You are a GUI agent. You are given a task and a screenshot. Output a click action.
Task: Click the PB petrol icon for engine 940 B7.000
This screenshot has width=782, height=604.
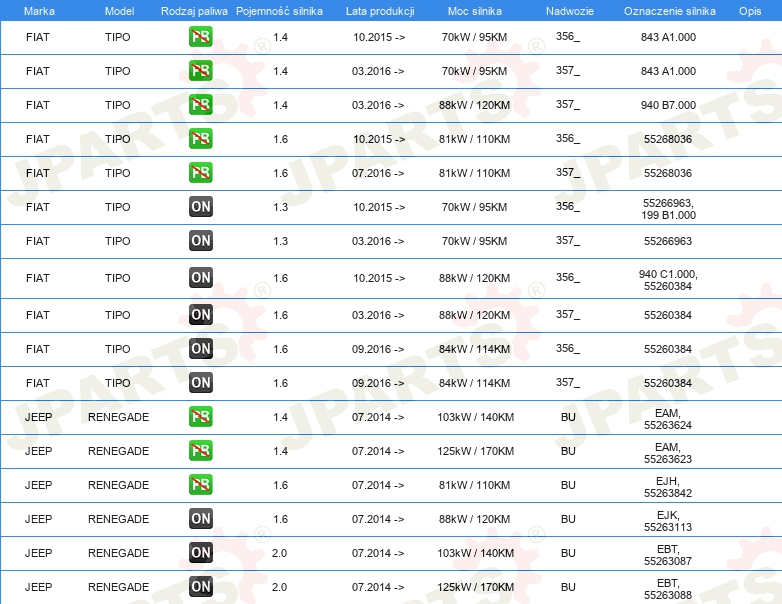200,105
